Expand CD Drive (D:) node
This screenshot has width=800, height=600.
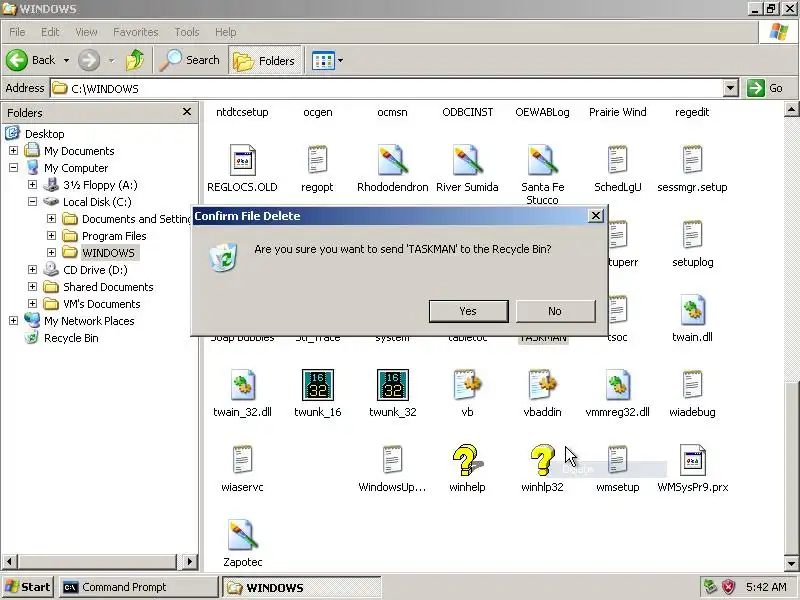32,269
